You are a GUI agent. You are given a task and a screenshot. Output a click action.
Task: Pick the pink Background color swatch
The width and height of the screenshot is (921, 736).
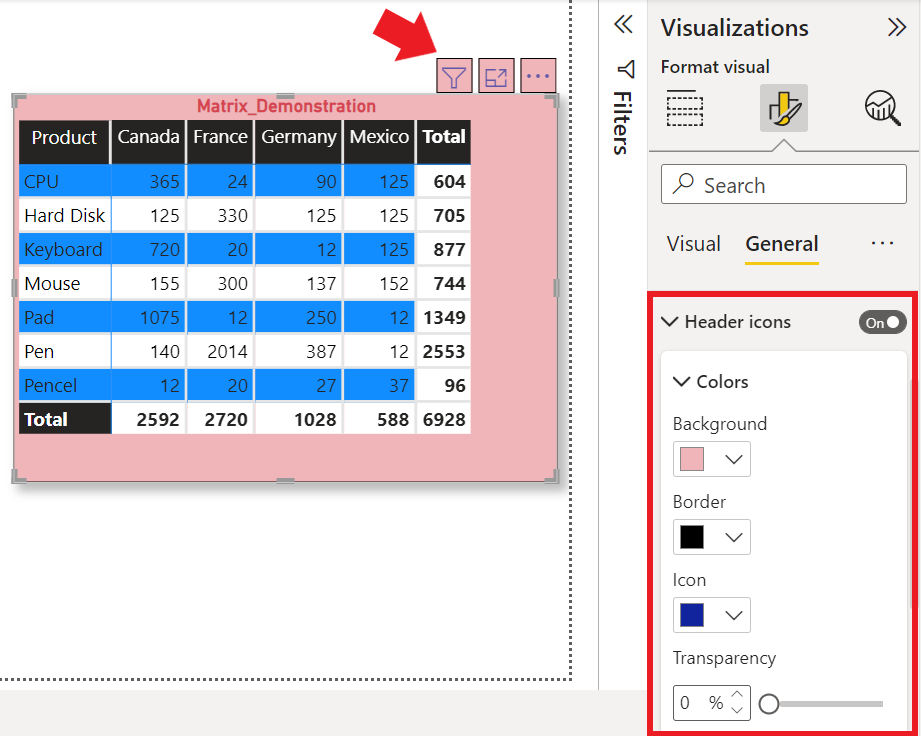coord(692,459)
